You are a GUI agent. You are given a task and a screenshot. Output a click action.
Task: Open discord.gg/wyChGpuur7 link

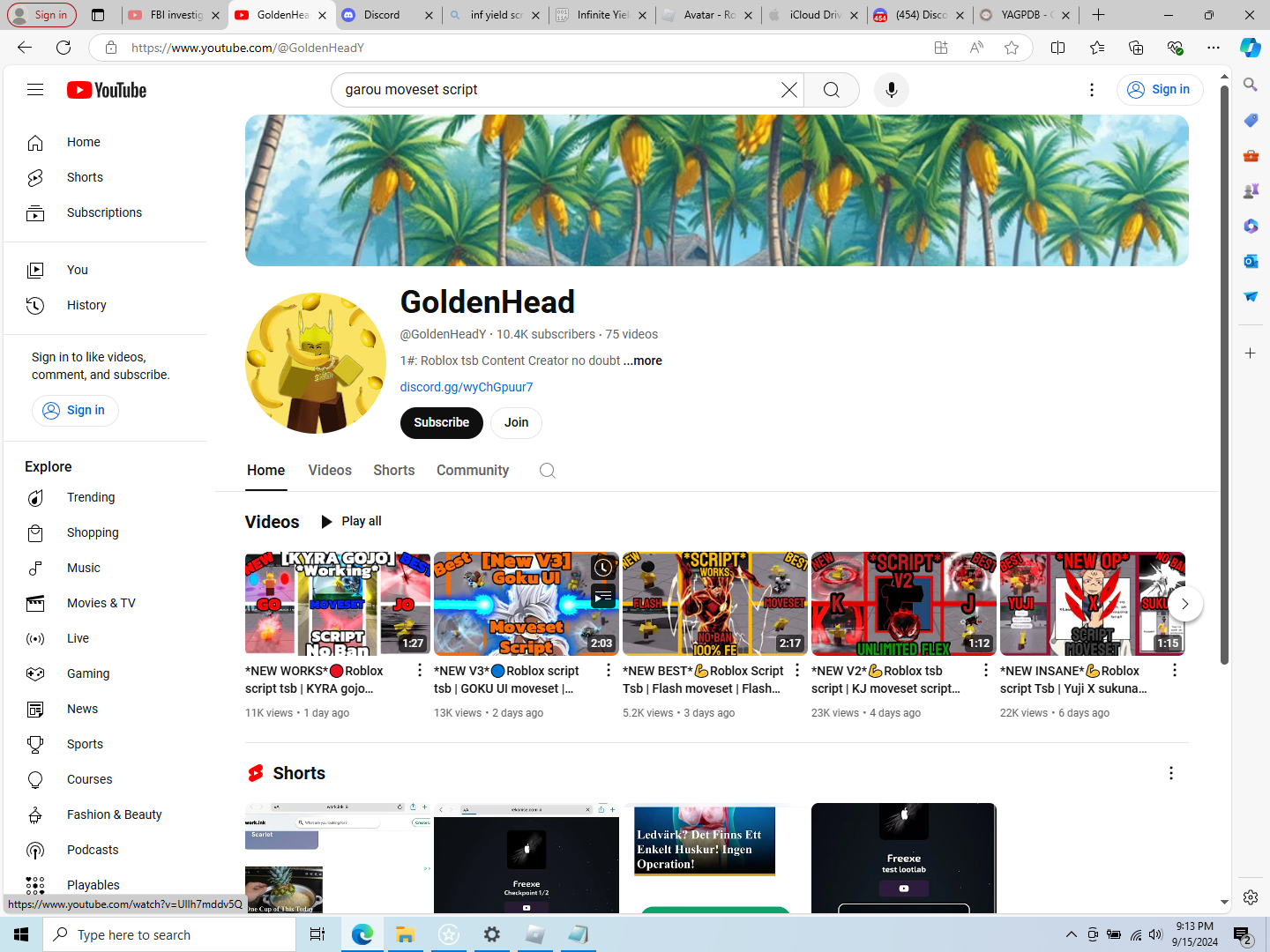[467, 387]
